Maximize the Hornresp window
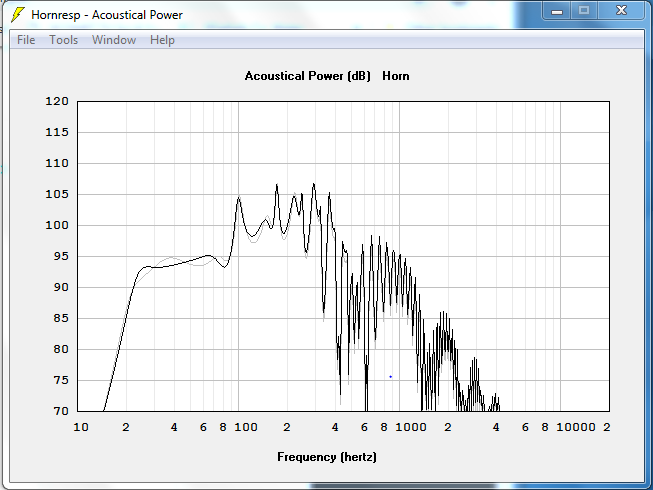Screen dimensions: 653x490 pyautogui.click(x=584, y=10)
